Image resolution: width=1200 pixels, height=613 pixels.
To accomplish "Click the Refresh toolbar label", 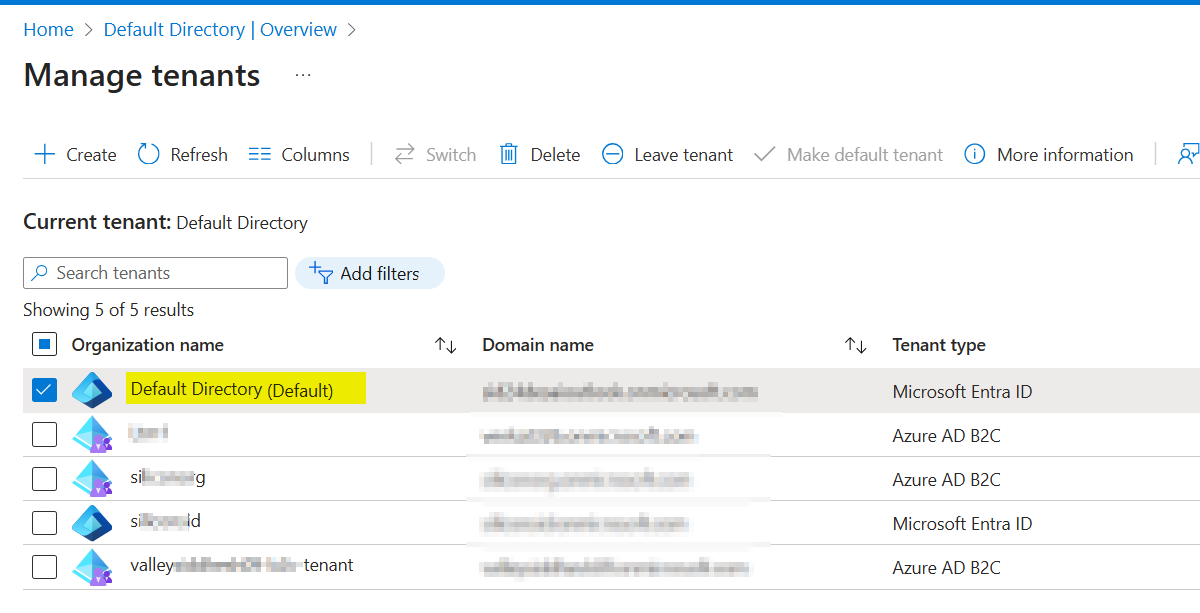I will 199,155.
